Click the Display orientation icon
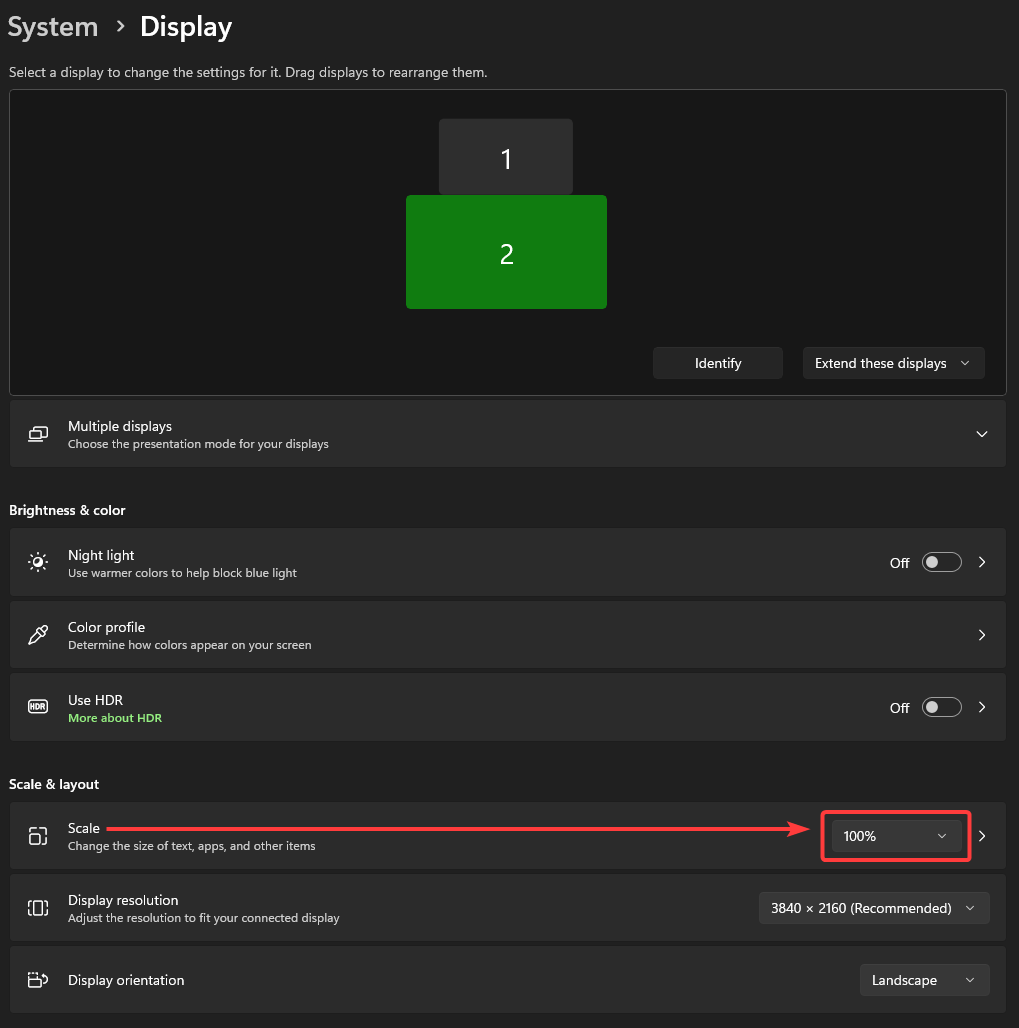The image size is (1019, 1028). tap(38, 980)
